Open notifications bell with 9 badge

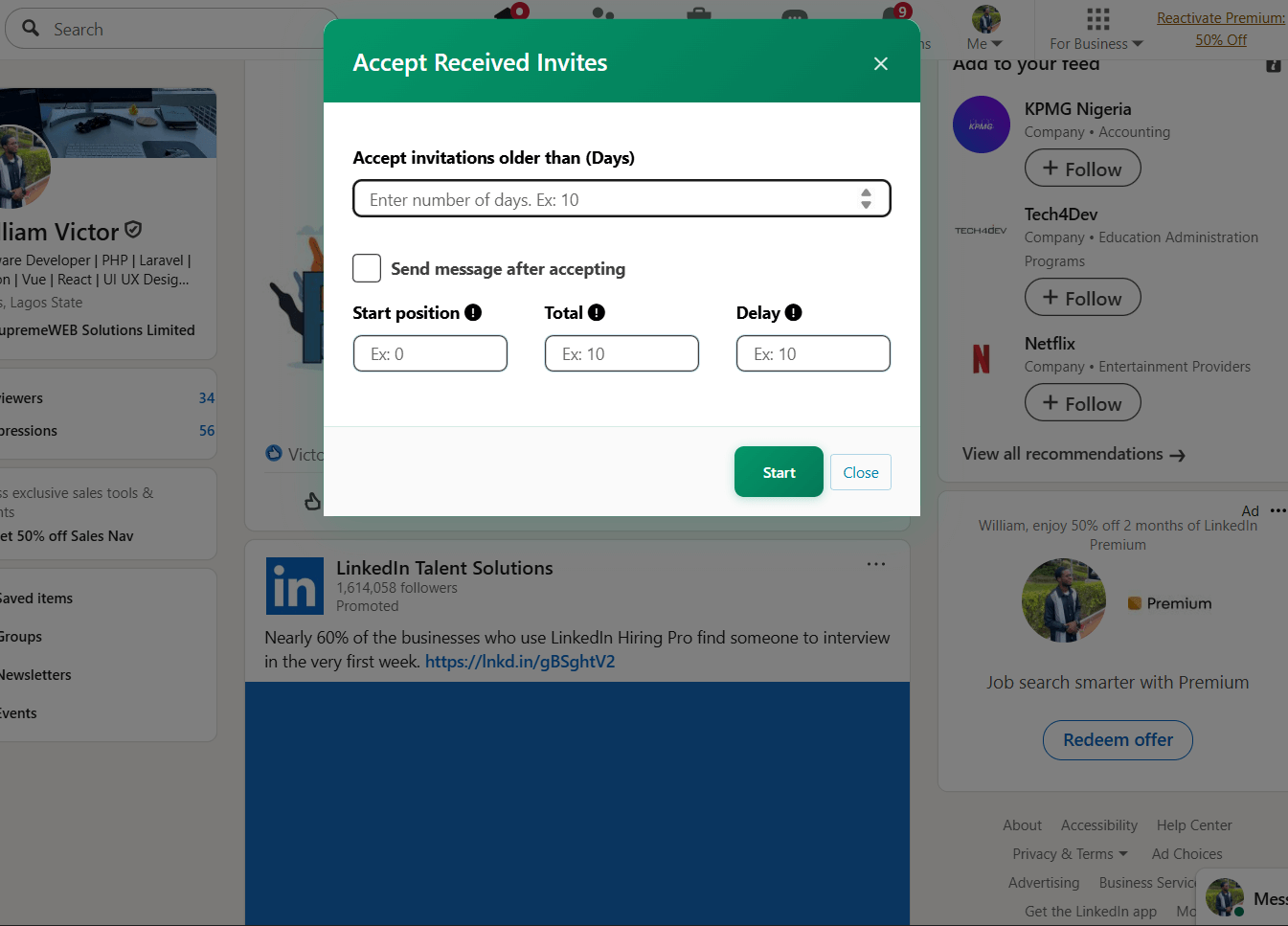point(894,14)
